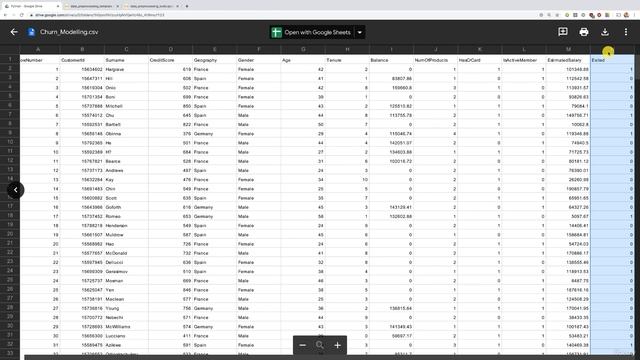Zoom out with the minus button
Screen dimensions: 640x360
point(302,345)
